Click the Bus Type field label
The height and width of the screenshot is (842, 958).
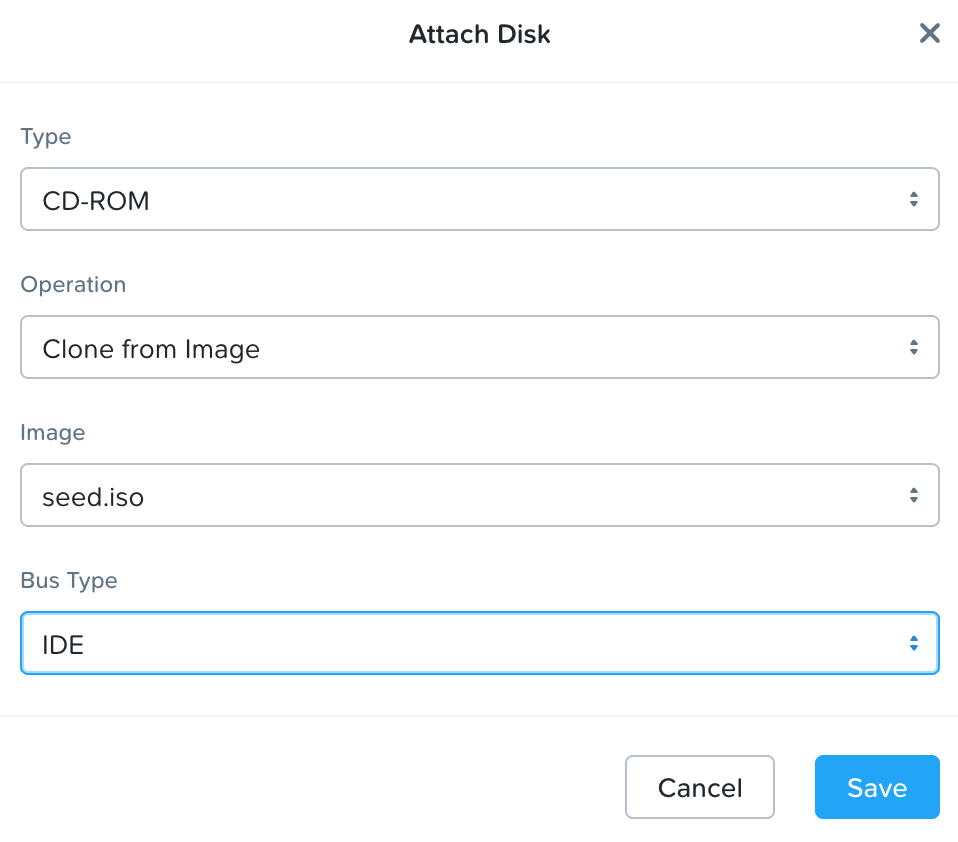68,581
